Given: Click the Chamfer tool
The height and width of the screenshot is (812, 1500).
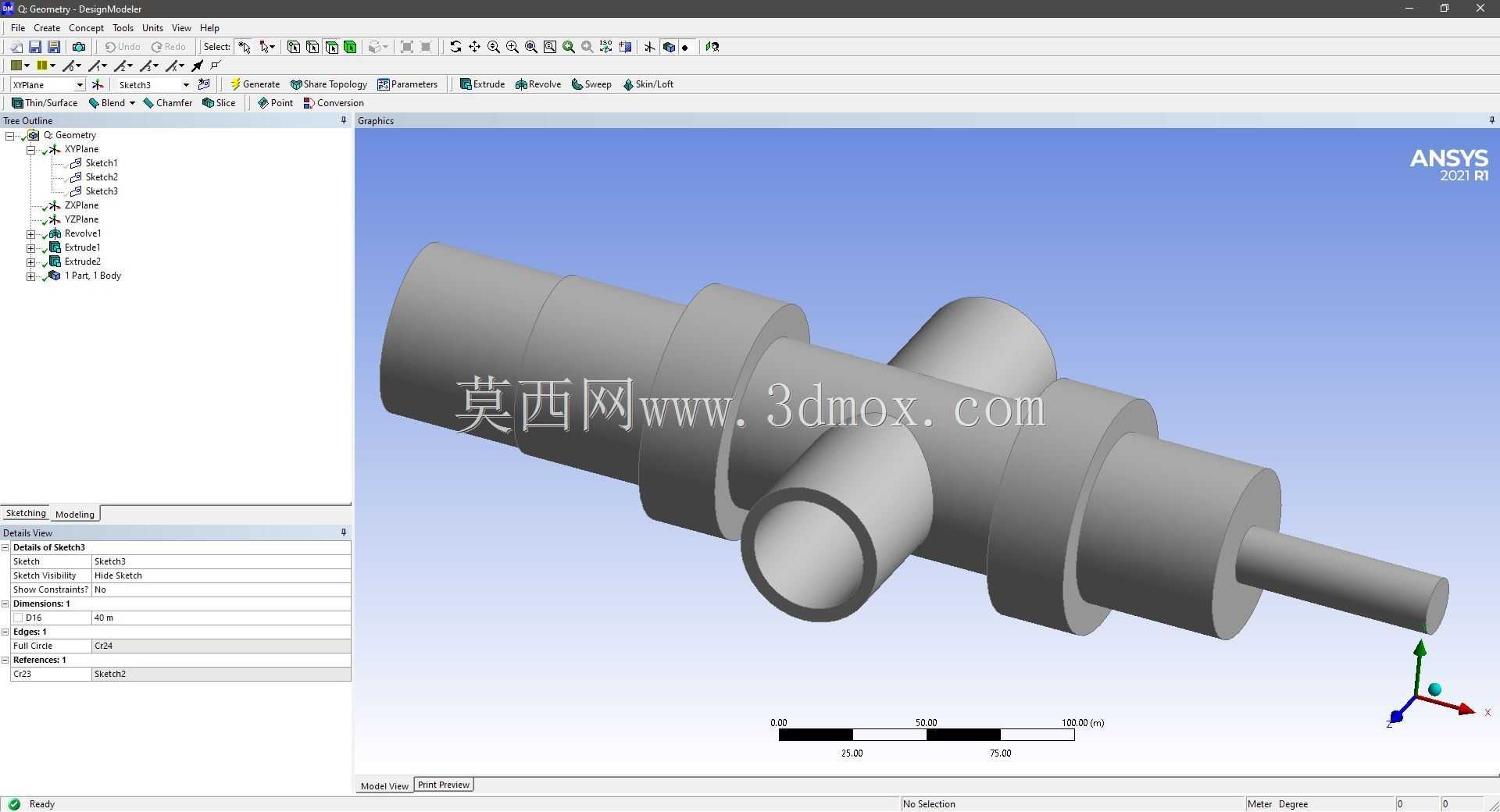Looking at the screenshot, I should [168, 103].
